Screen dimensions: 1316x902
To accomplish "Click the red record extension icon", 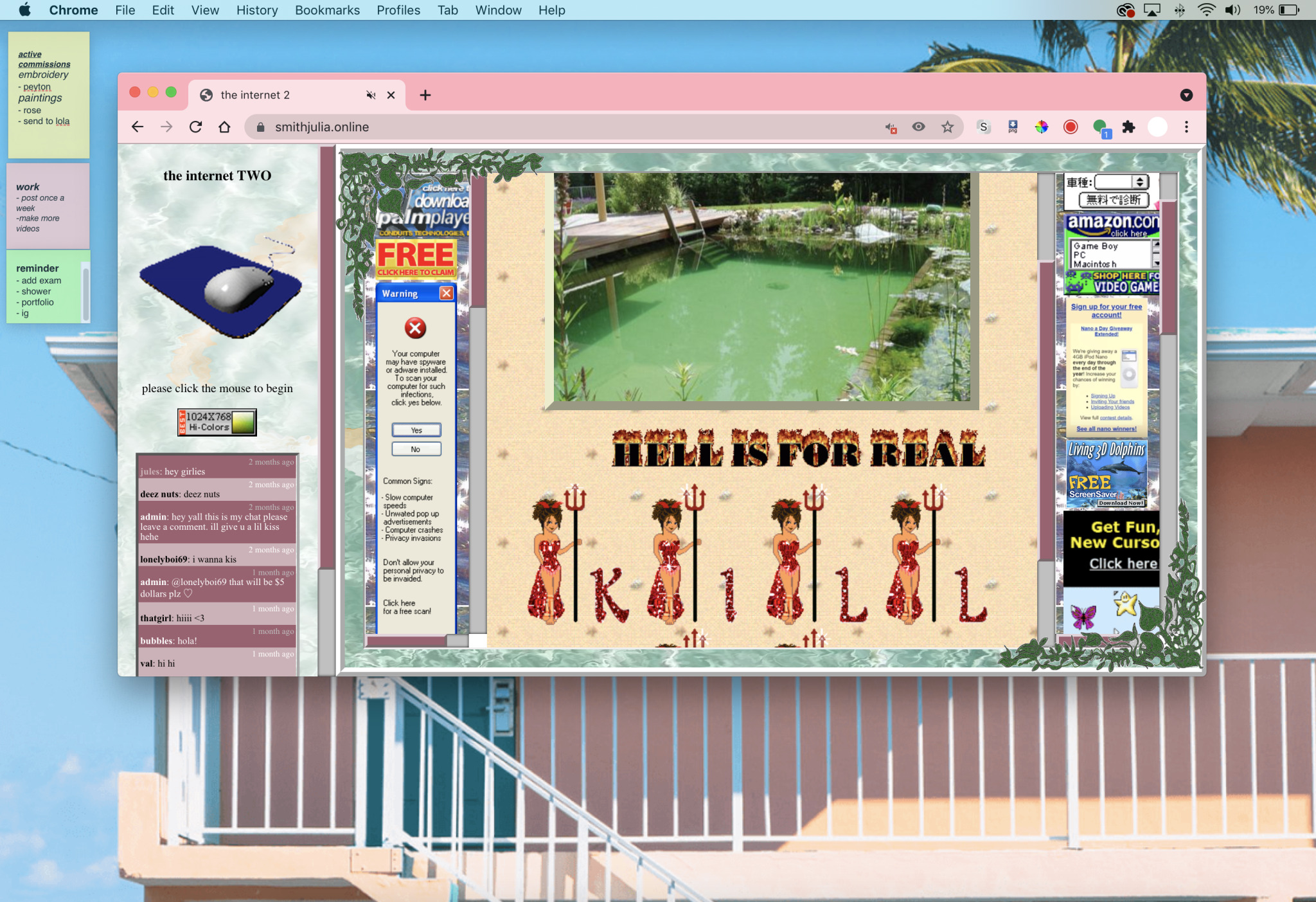I will pyautogui.click(x=1070, y=127).
